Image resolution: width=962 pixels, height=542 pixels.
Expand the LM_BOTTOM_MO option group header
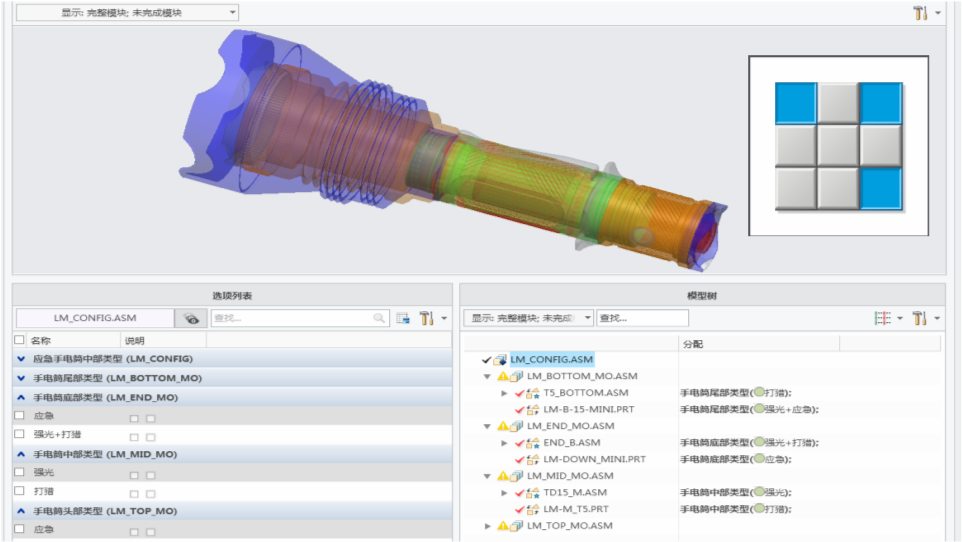pos(21,378)
